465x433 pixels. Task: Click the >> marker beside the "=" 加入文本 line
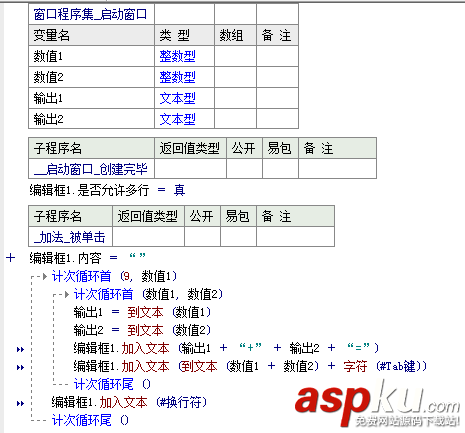(x=20, y=349)
